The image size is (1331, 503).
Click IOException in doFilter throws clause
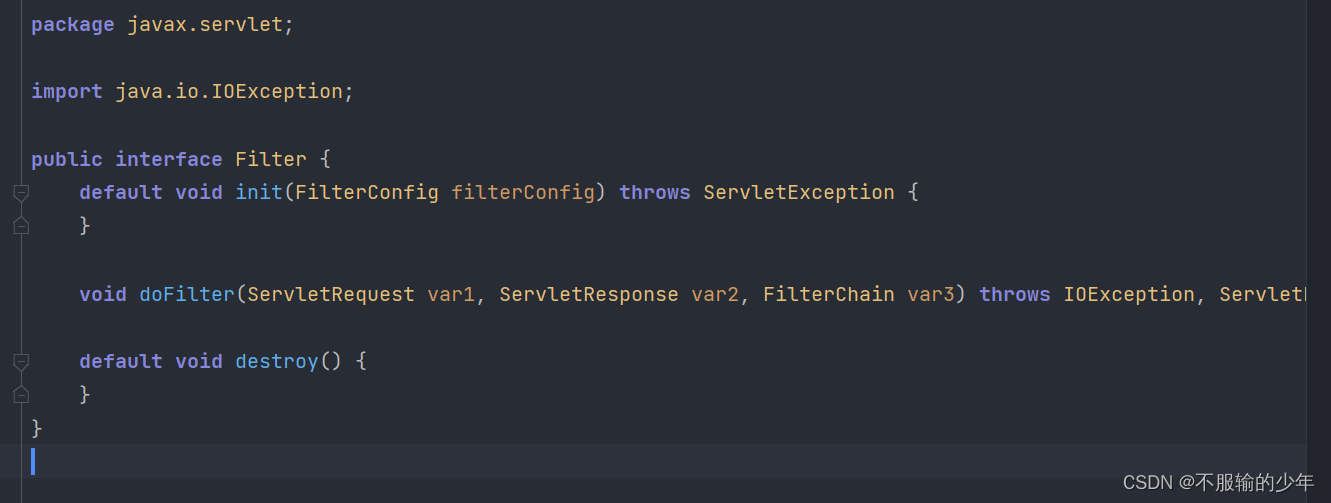click(1128, 294)
